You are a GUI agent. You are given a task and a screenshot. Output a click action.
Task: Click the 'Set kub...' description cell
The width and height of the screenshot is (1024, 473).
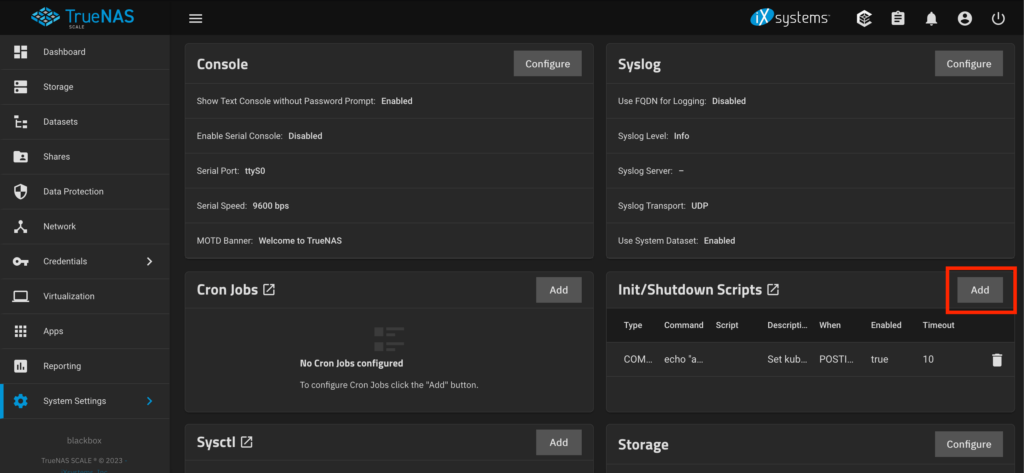[x=788, y=359]
